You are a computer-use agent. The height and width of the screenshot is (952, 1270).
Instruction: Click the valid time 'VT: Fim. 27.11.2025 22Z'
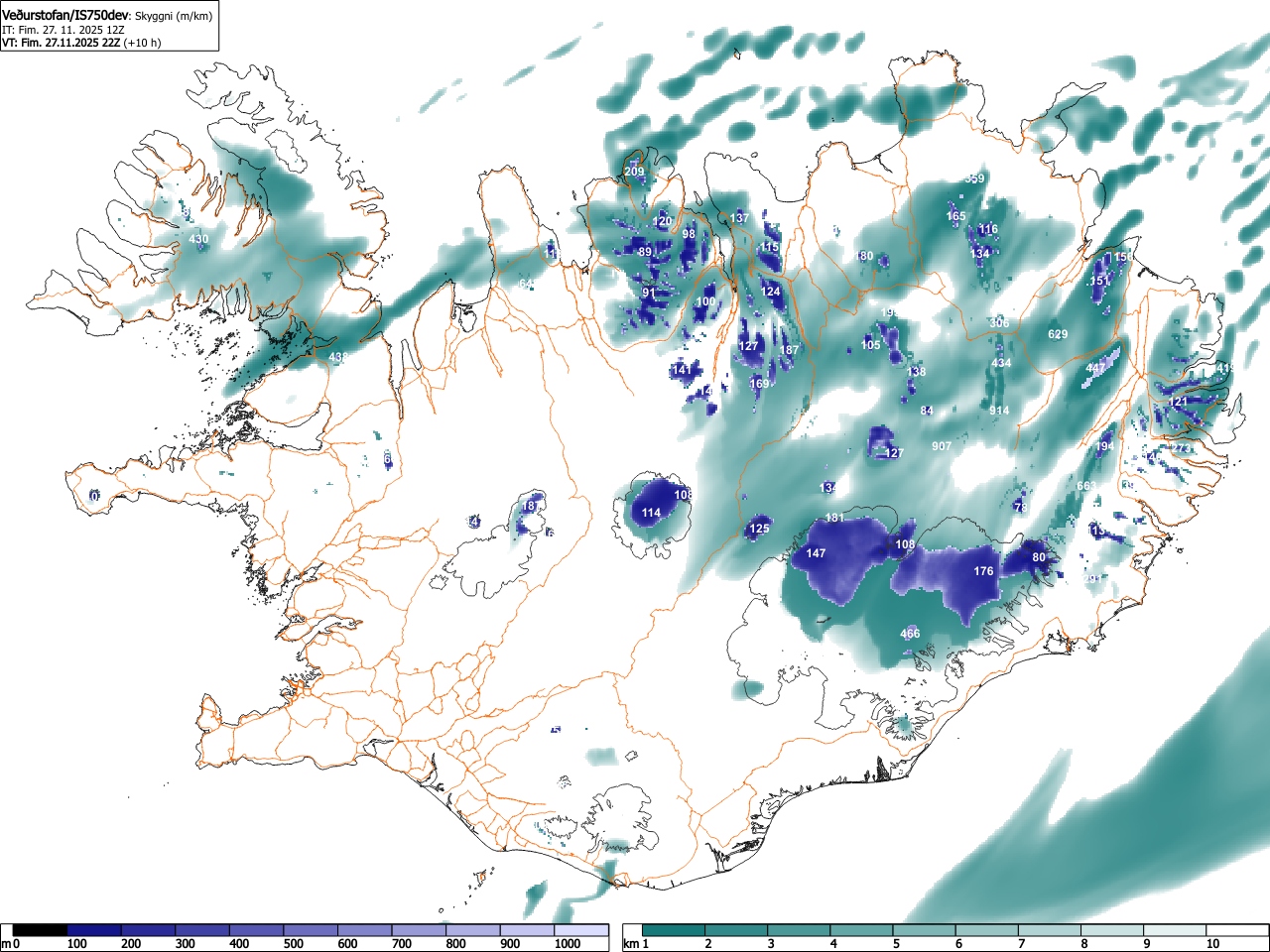[62, 43]
